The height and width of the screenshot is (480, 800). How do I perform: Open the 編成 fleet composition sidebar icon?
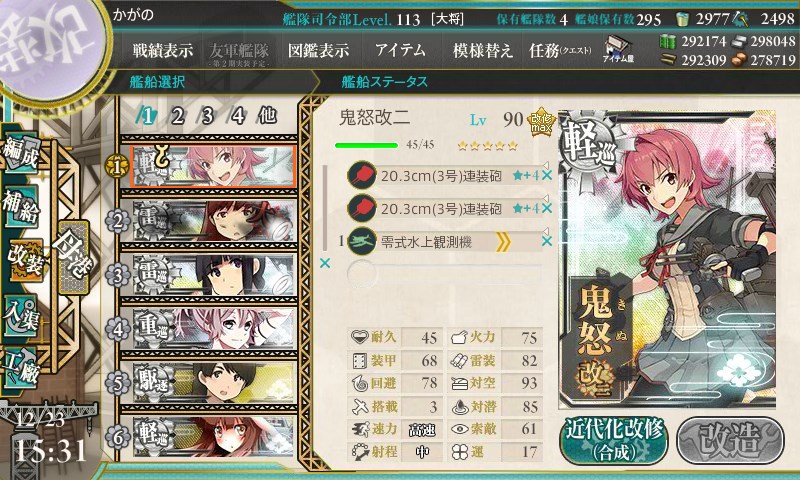click(22, 152)
